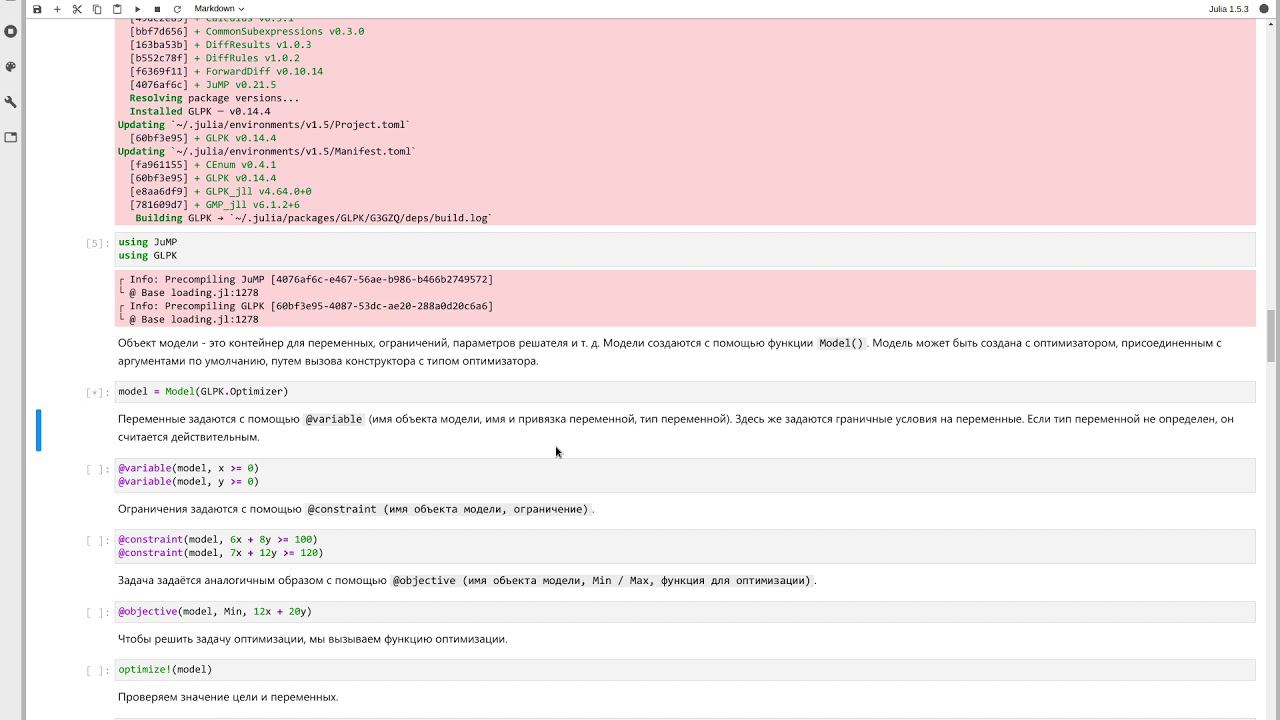The height and width of the screenshot is (720, 1280).
Task: Copy the selected cell from the toolbar
Action: point(97,9)
